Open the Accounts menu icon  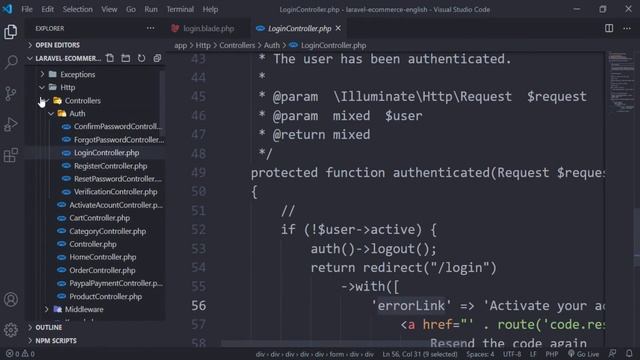point(11,300)
